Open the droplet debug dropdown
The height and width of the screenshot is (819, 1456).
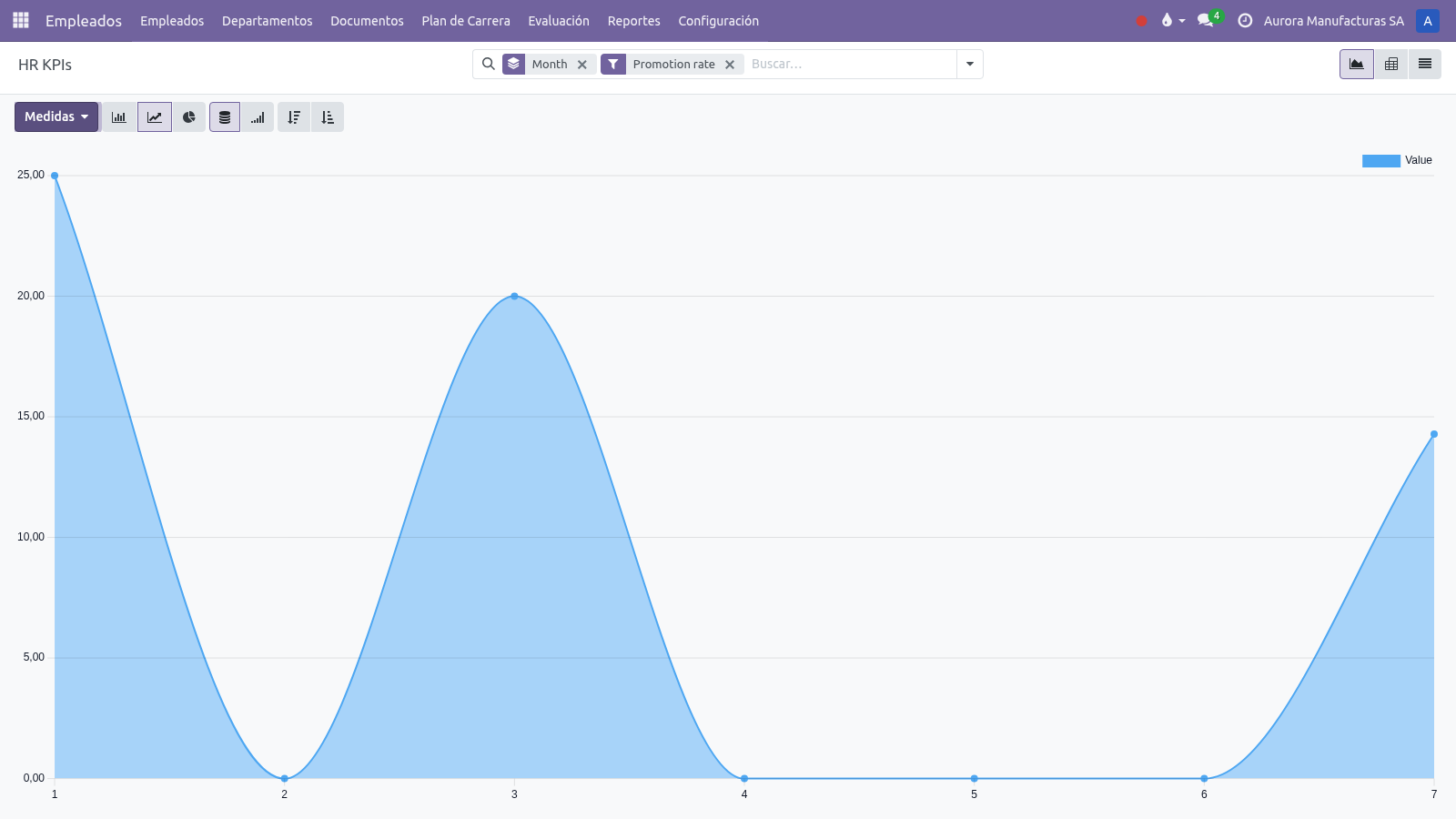click(1173, 20)
